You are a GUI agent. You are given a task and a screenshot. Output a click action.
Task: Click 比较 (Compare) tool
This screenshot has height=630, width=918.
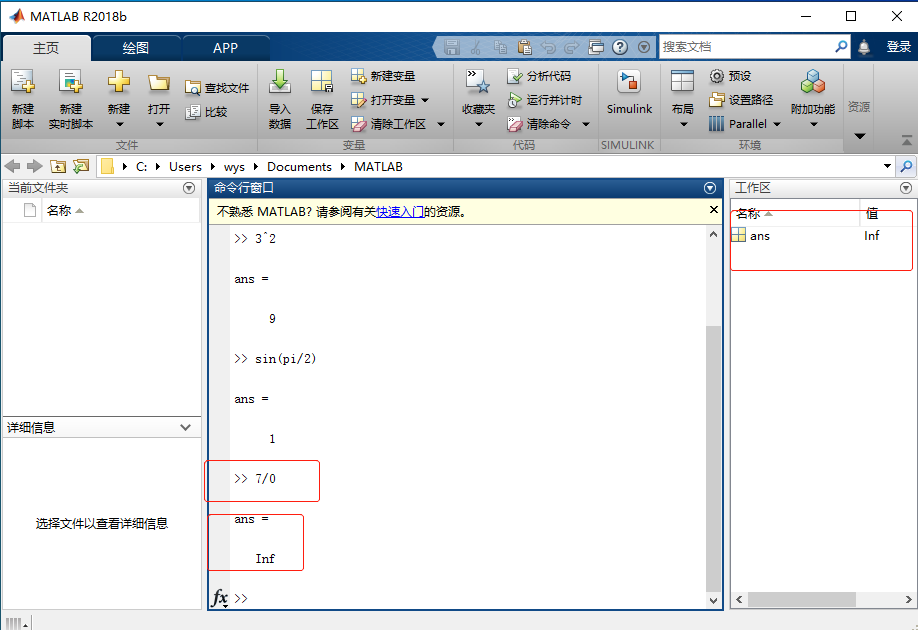[206, 111]
